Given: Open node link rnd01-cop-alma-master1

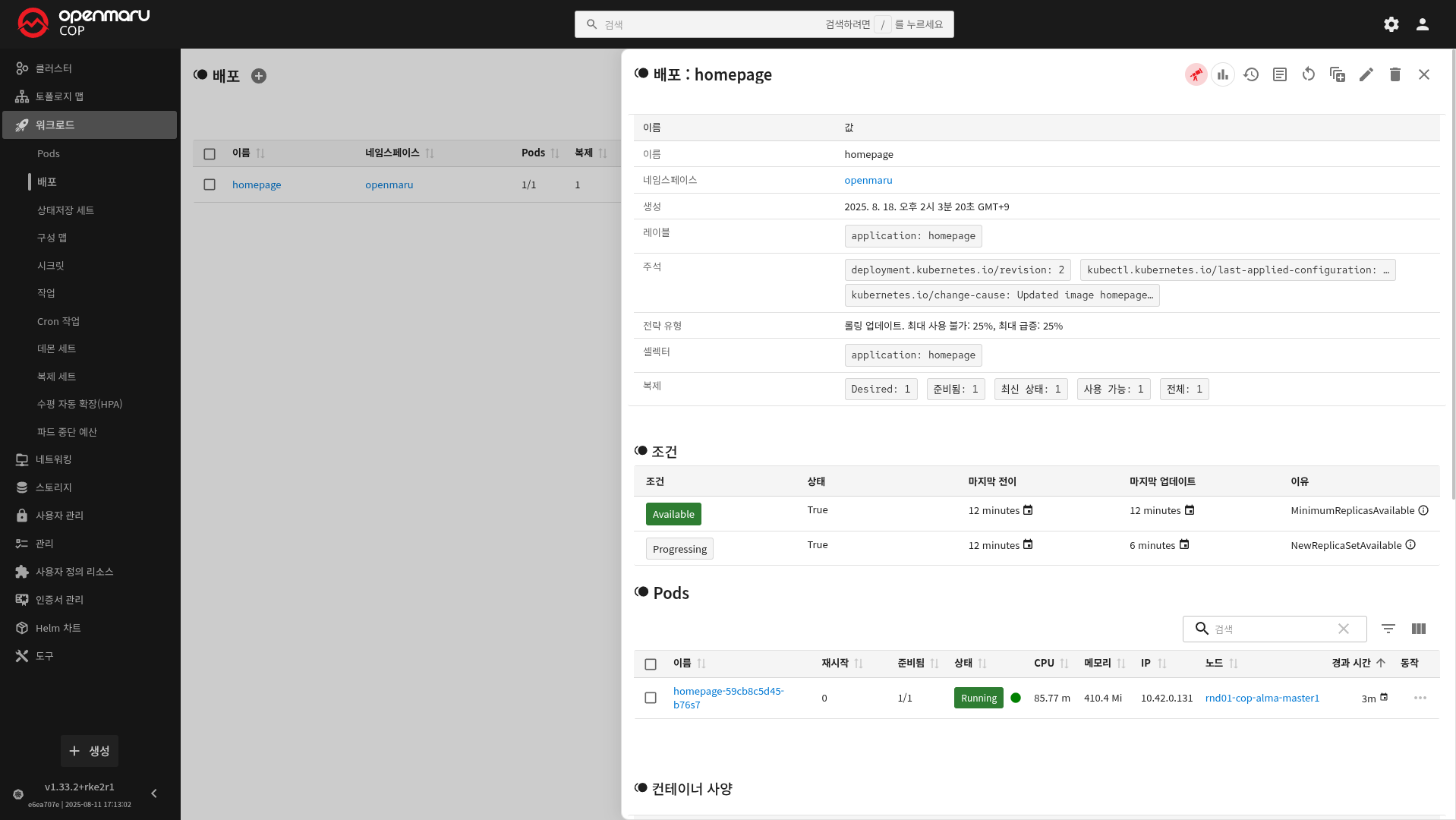Looking at the screenshot, I should (1262, 698).
